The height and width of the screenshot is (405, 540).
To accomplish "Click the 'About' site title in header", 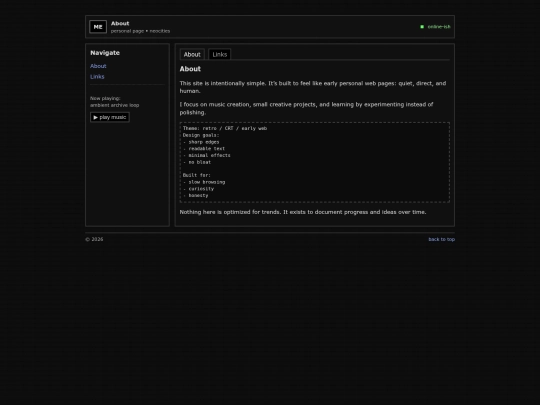I will click(120, 23).
